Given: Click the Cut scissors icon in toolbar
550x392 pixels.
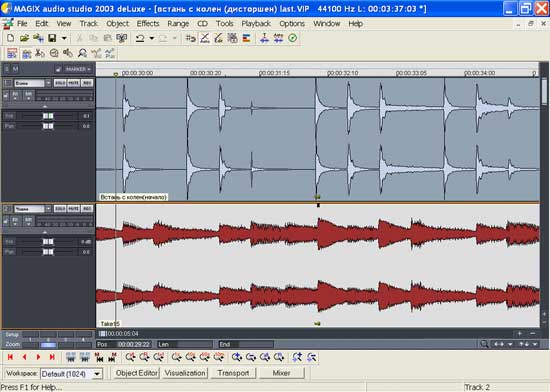Looking at the screenshot, I should pyautogui.click(x=80, y=38).
